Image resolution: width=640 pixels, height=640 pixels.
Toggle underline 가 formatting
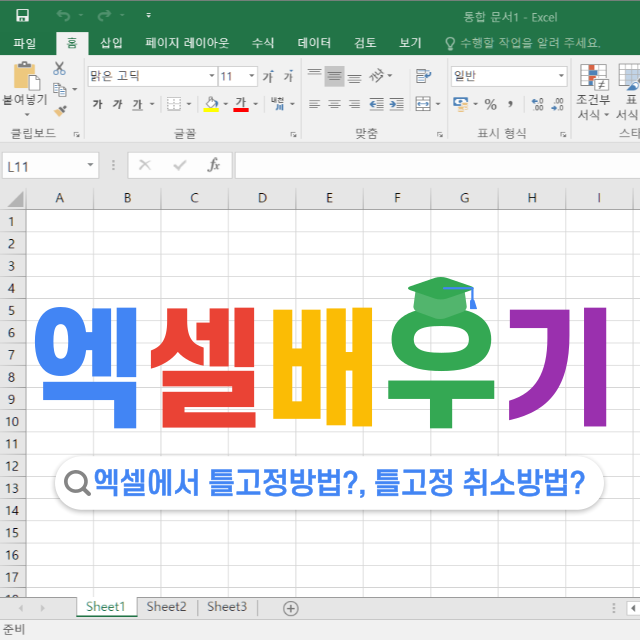138,104
